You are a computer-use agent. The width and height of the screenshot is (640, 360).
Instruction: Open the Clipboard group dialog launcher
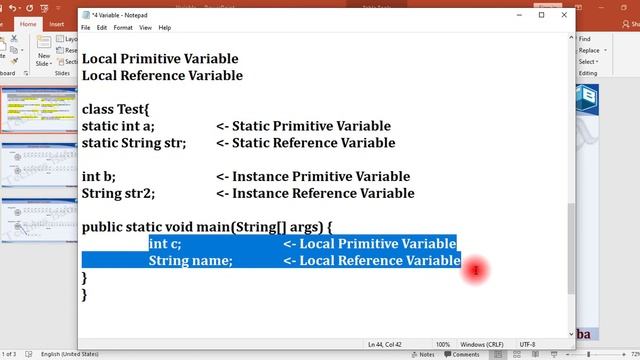pyautogui.click(x=26, y=73)
